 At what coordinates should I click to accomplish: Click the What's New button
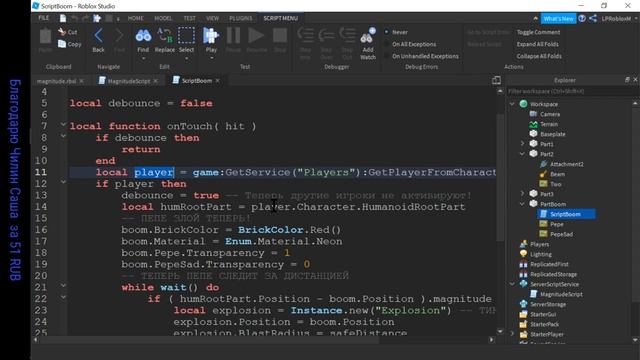[x=558, y=19]
